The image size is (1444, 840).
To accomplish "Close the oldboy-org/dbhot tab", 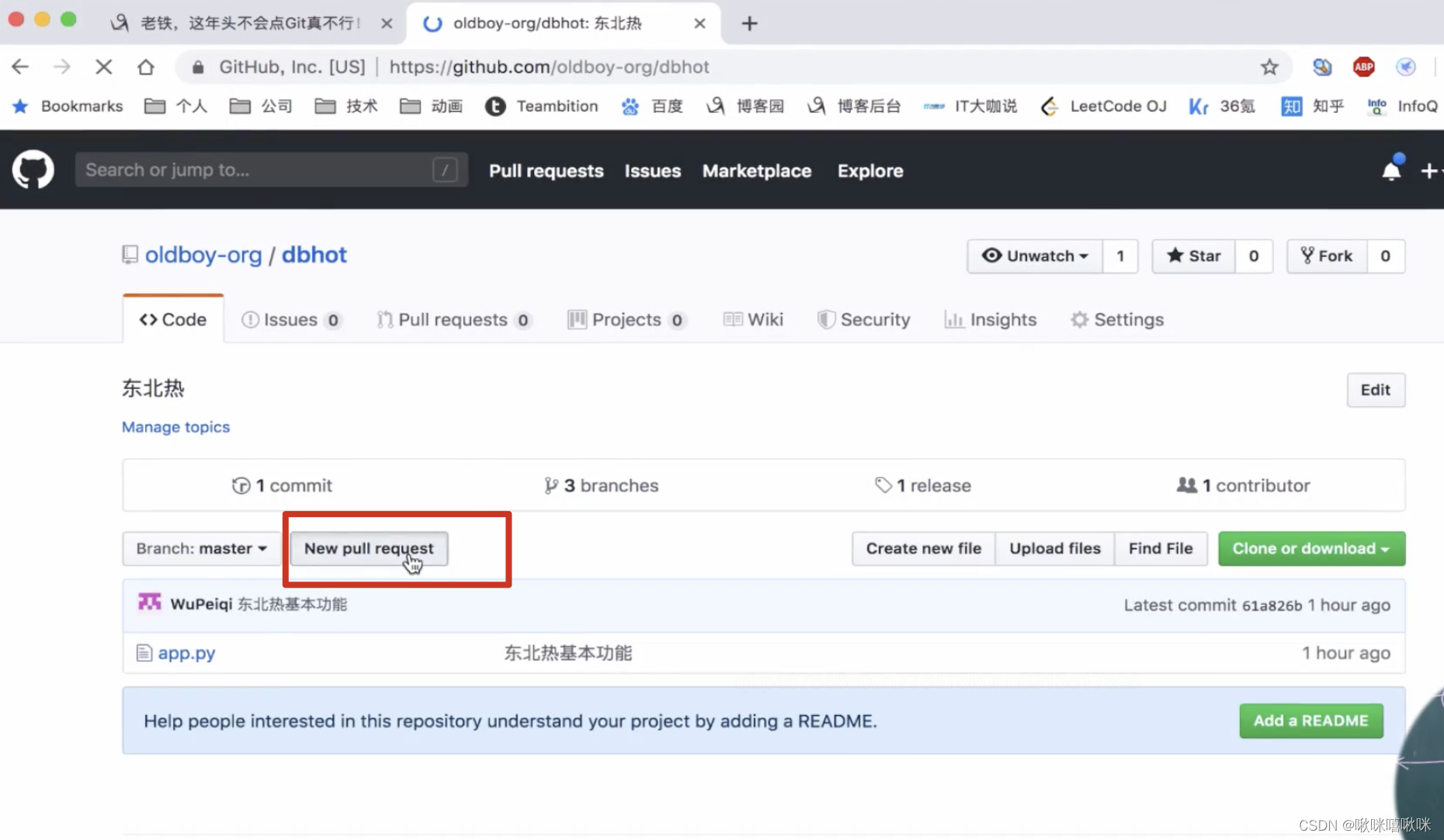I will (699, 23).
